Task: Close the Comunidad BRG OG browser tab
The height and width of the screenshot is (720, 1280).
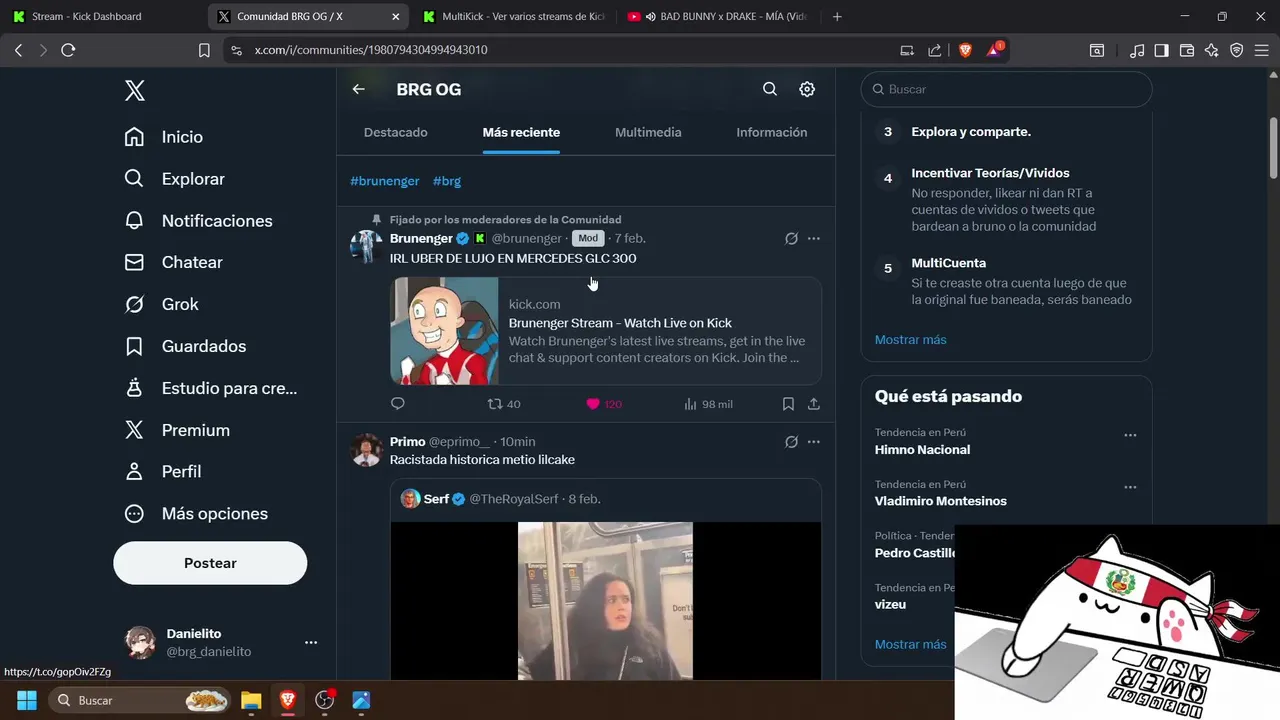Action: 395,16
